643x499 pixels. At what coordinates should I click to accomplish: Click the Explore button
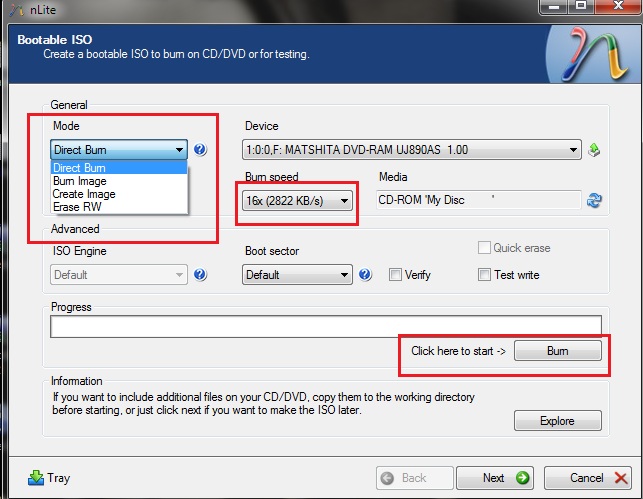(x=557, y=421)
